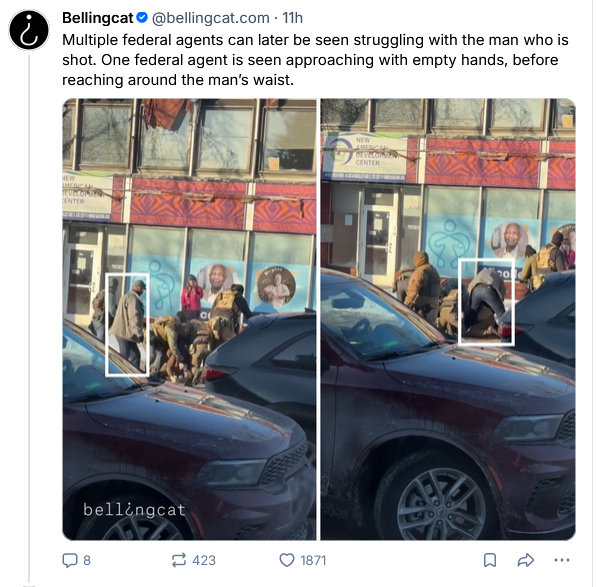Click the white highlight box in left photo
The height and width of the screenshot is (587, 597).
[x=127, y=325]
